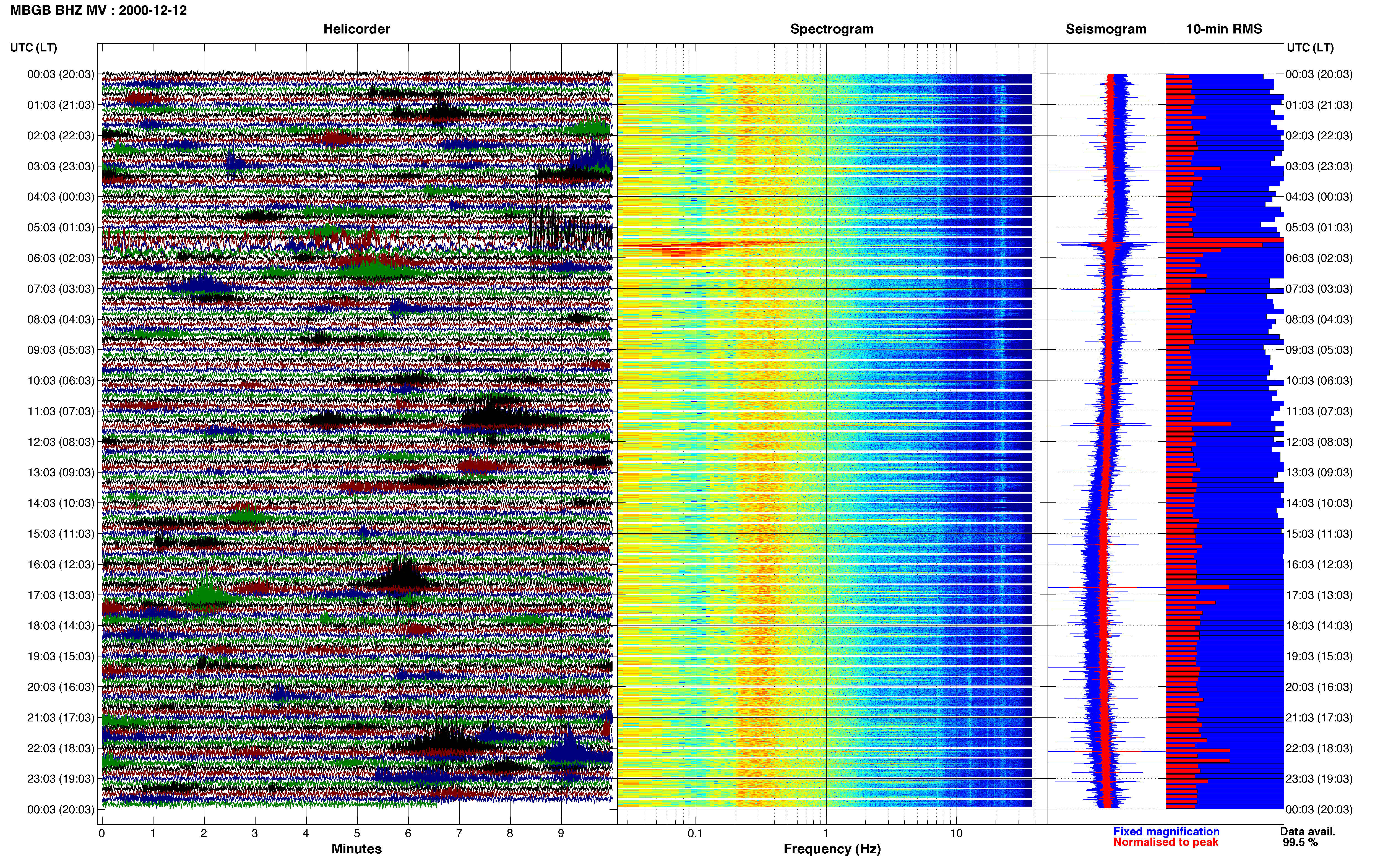
Task: Click the 'UTC (LT)' label beside the Helicorder
Action: [34, 48]
